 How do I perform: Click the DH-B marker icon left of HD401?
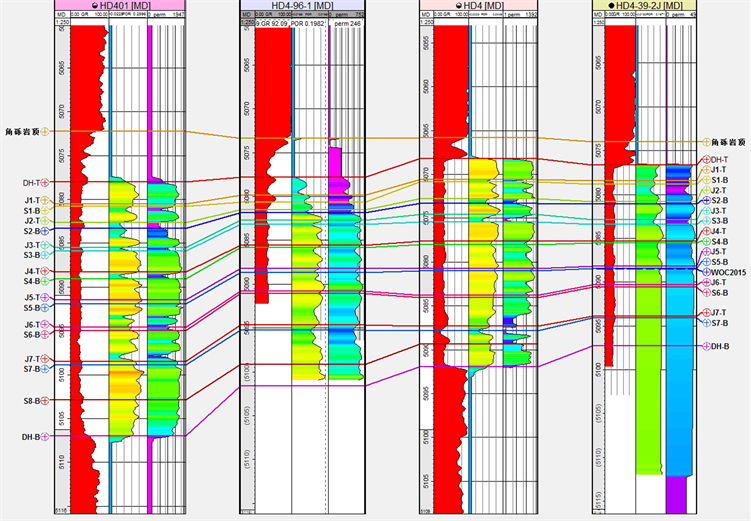click(x=45, y=437)
